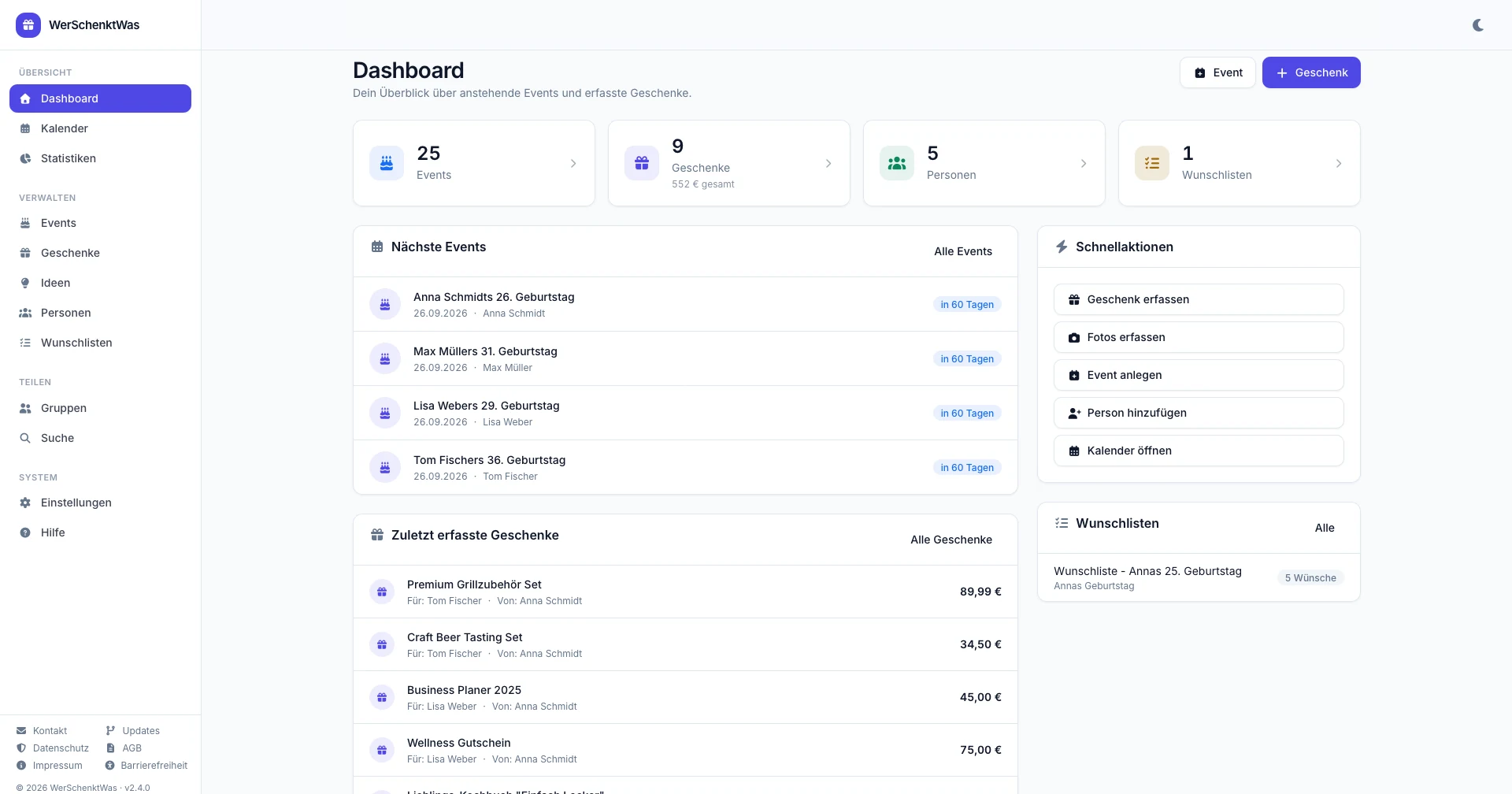The image size is (1512, 794).
Task: Click the gift icon beside Zuletzt erfasste Geschenke
Action: pos(377,535)
